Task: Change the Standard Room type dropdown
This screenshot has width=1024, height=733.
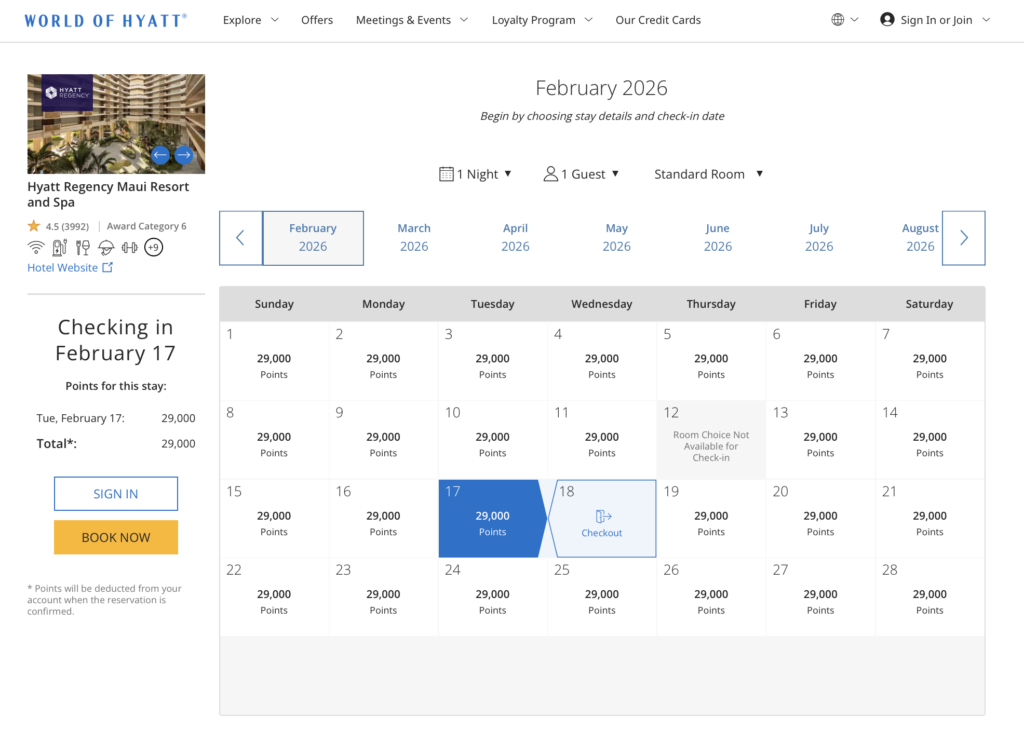Action: (x=708, y=174)
